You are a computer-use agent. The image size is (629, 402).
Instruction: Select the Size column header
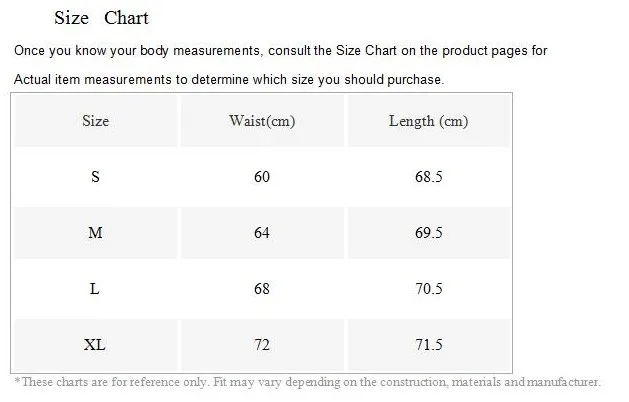click(95, 121)
